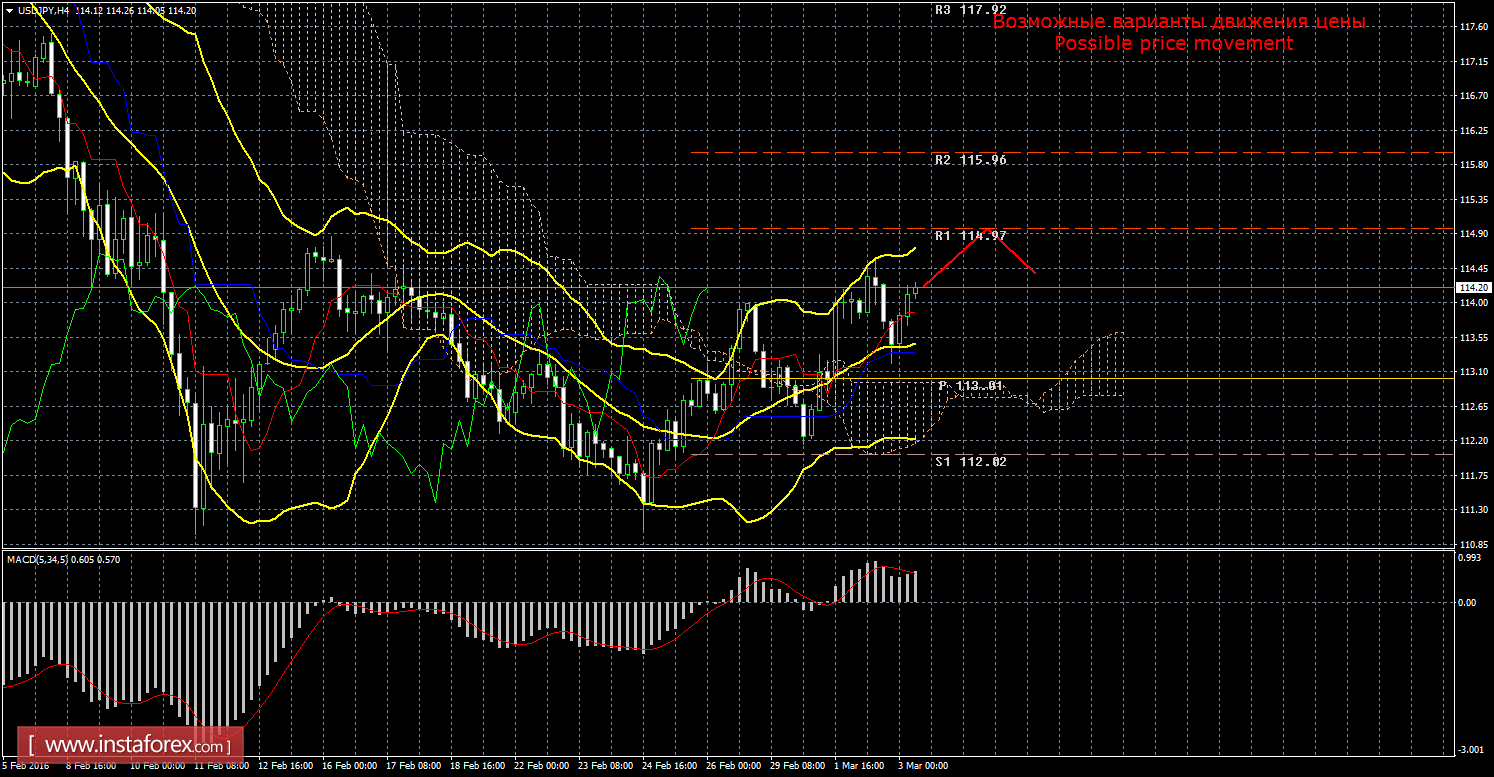Click the 117.15 price axis value

click(1474, 62)
